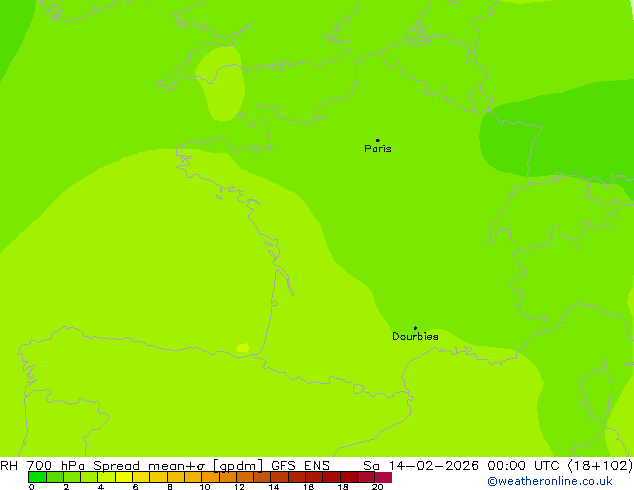
Task: Click the legend value 0
Action: point(32,487)
